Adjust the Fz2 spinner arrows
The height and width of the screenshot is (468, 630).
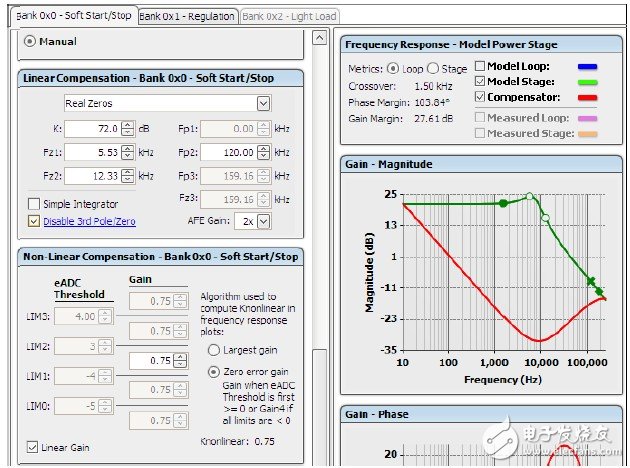(127, 176)
